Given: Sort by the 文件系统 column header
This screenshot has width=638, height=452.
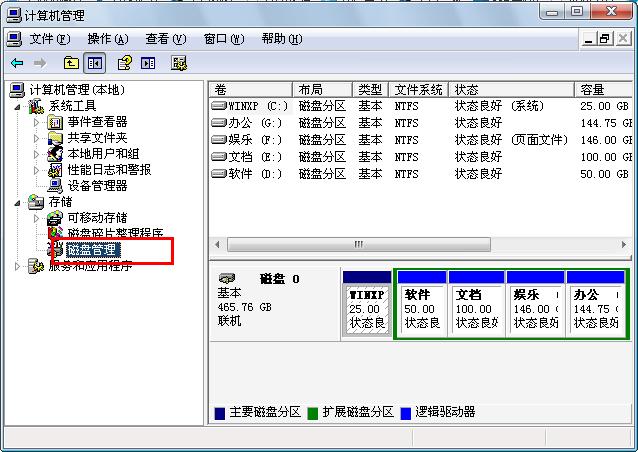Looking at the screenshot, I should [x=418, y=89].
